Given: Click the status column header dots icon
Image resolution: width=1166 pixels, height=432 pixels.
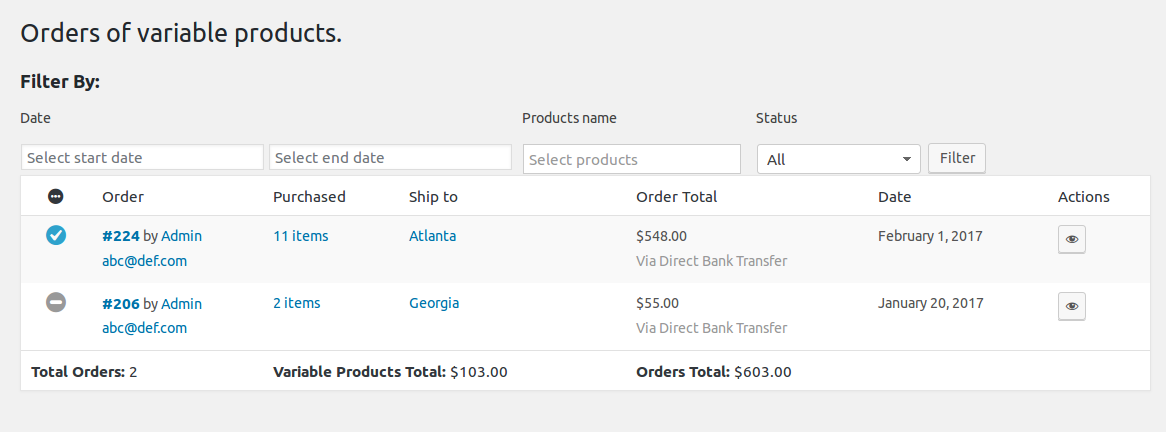Looking at the screenshot, I should pos(56,196).
